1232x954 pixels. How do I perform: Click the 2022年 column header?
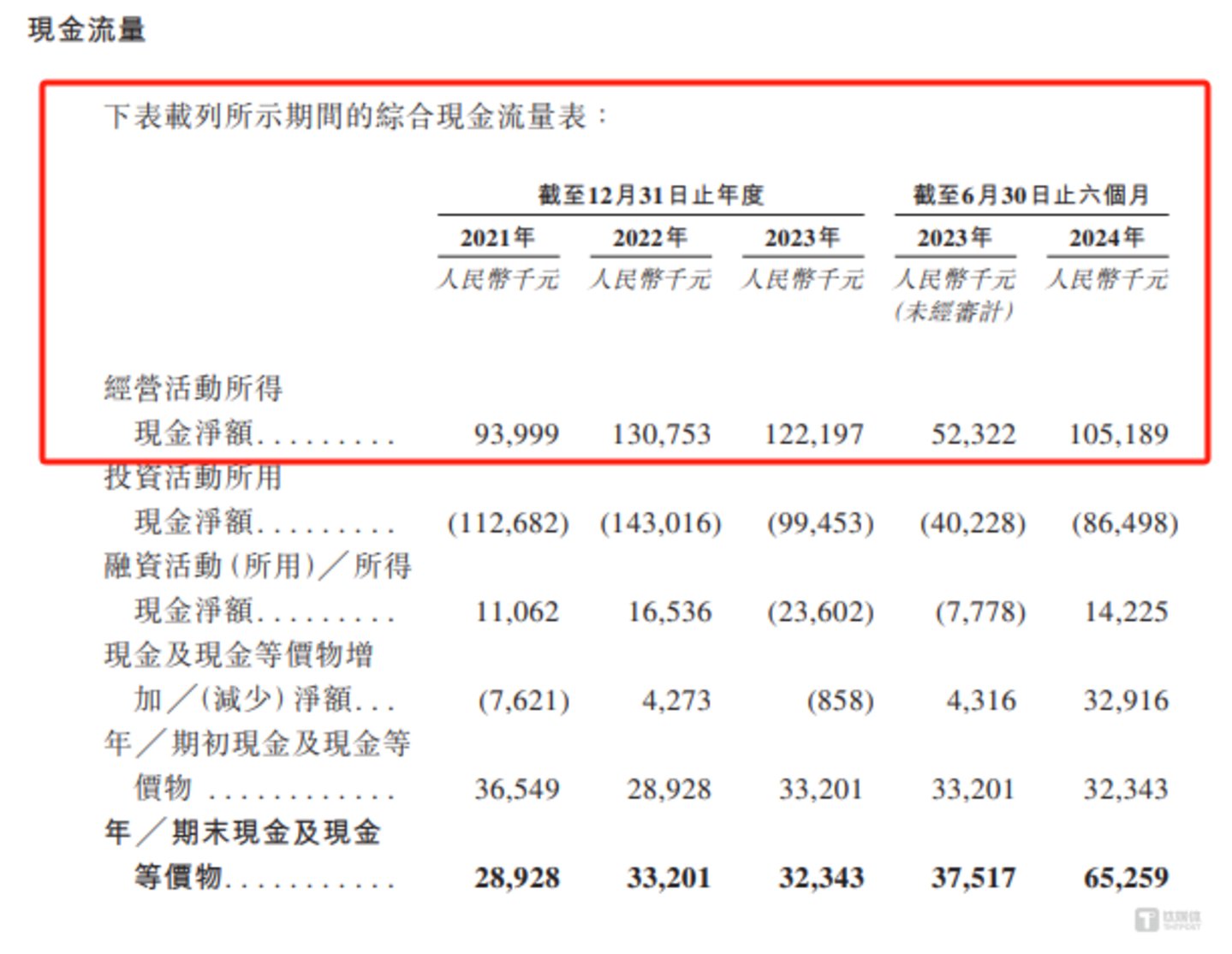coord(650,237)
